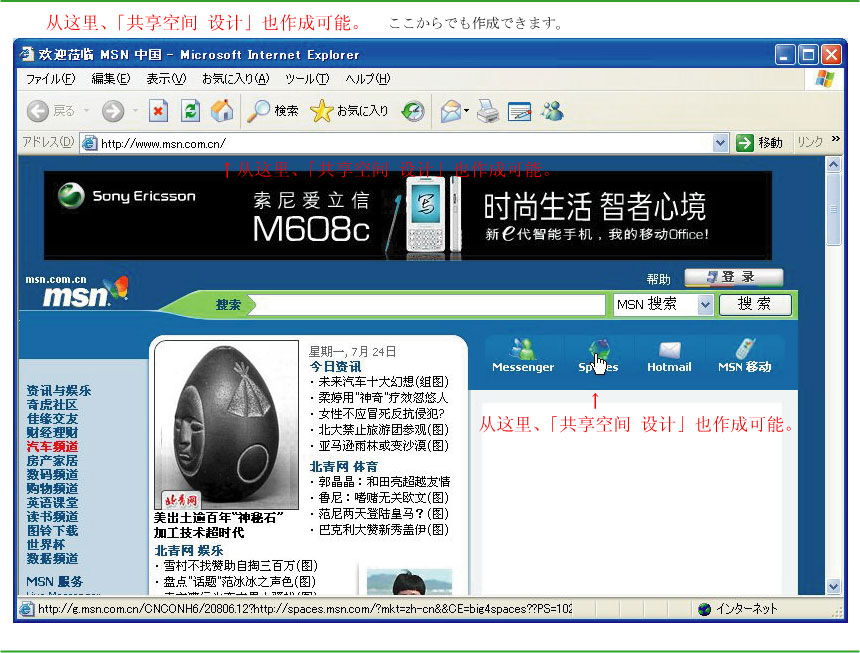Expand the Mail button dropdown arrow
The height and width of the screenshot is (653, 860).
tap(466, 111)
